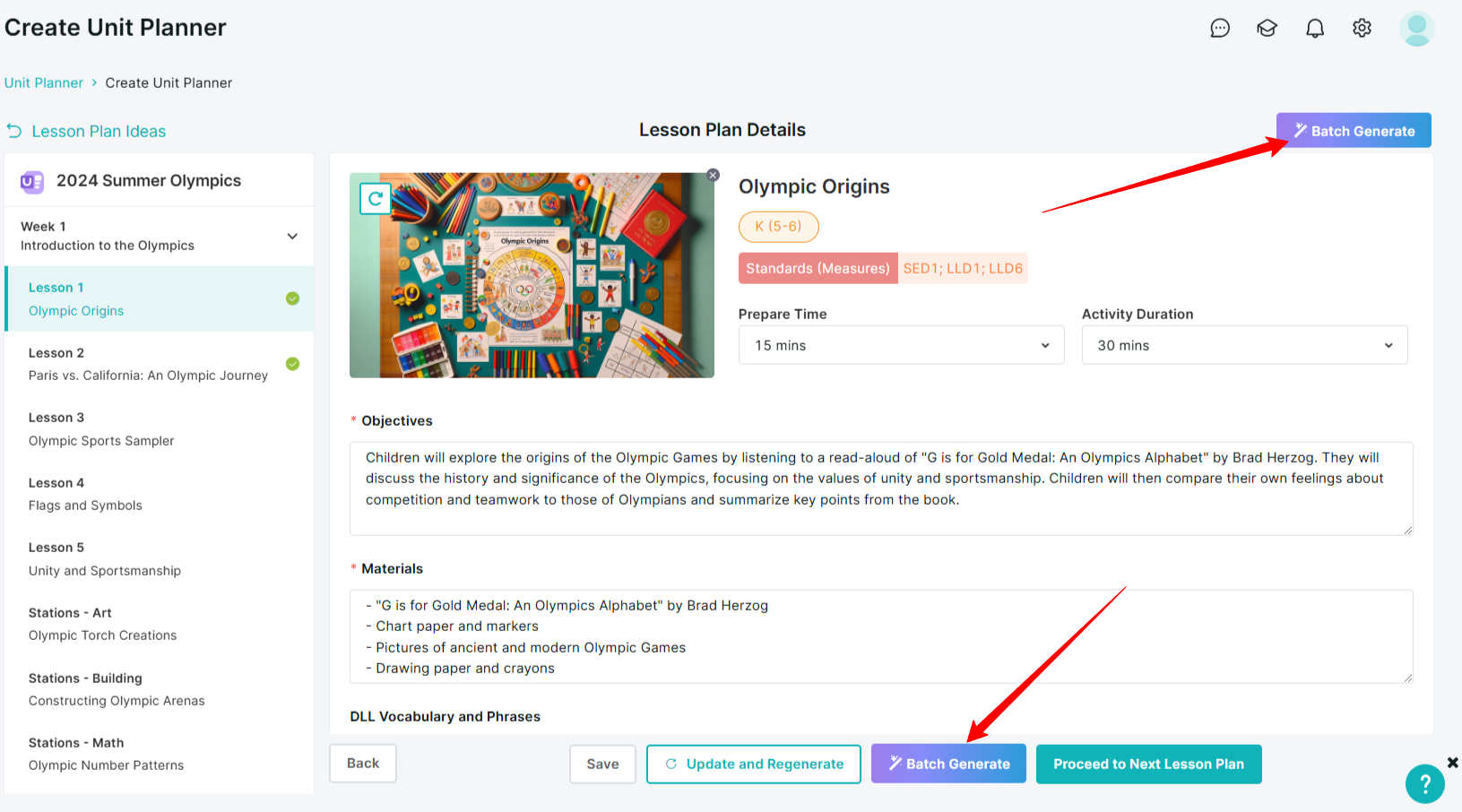
Task: Click the Lesson 1 green completion checkmark
Action: pos(292,298)
